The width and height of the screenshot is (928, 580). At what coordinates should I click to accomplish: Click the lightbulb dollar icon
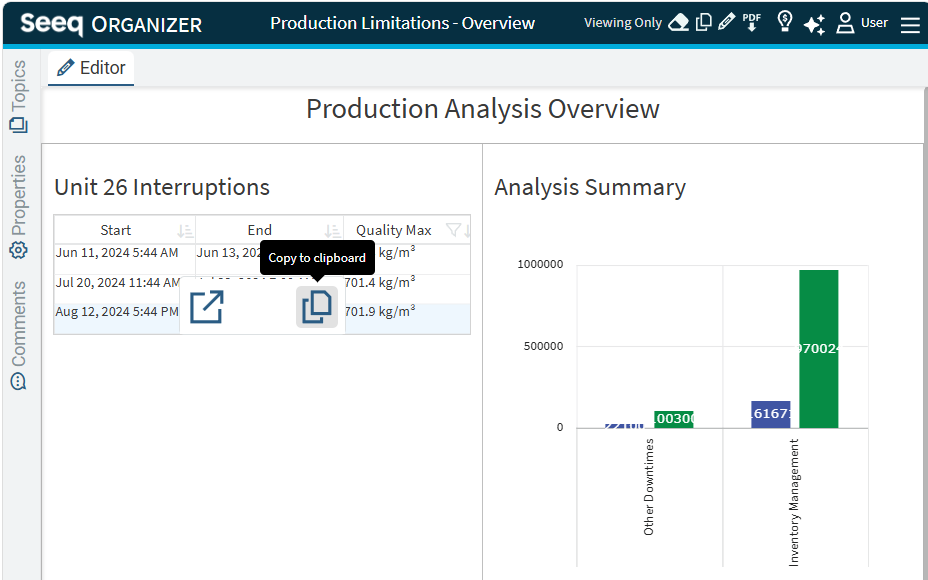click(785, 22)
